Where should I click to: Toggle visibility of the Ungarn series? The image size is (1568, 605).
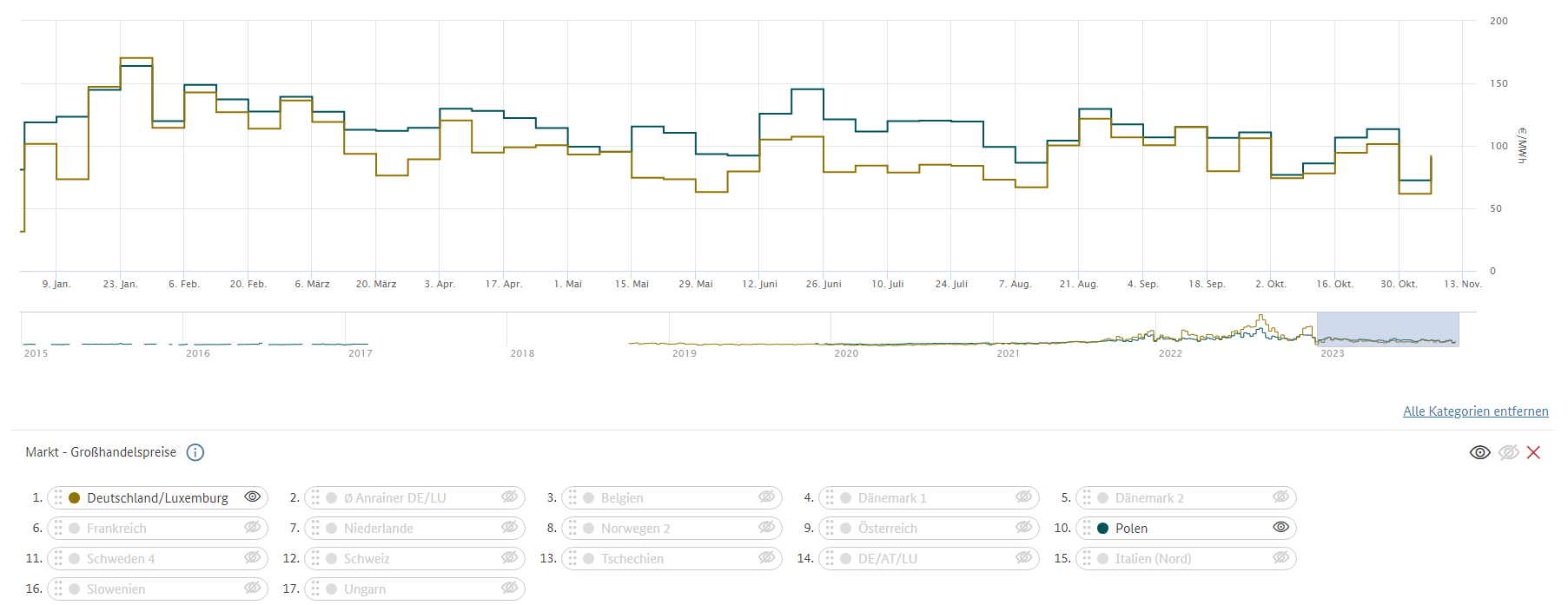point(510,589)
